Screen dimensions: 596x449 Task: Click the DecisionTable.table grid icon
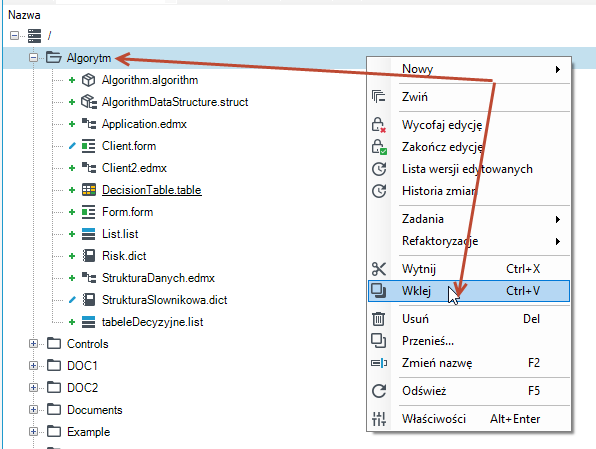coord(89,190)
